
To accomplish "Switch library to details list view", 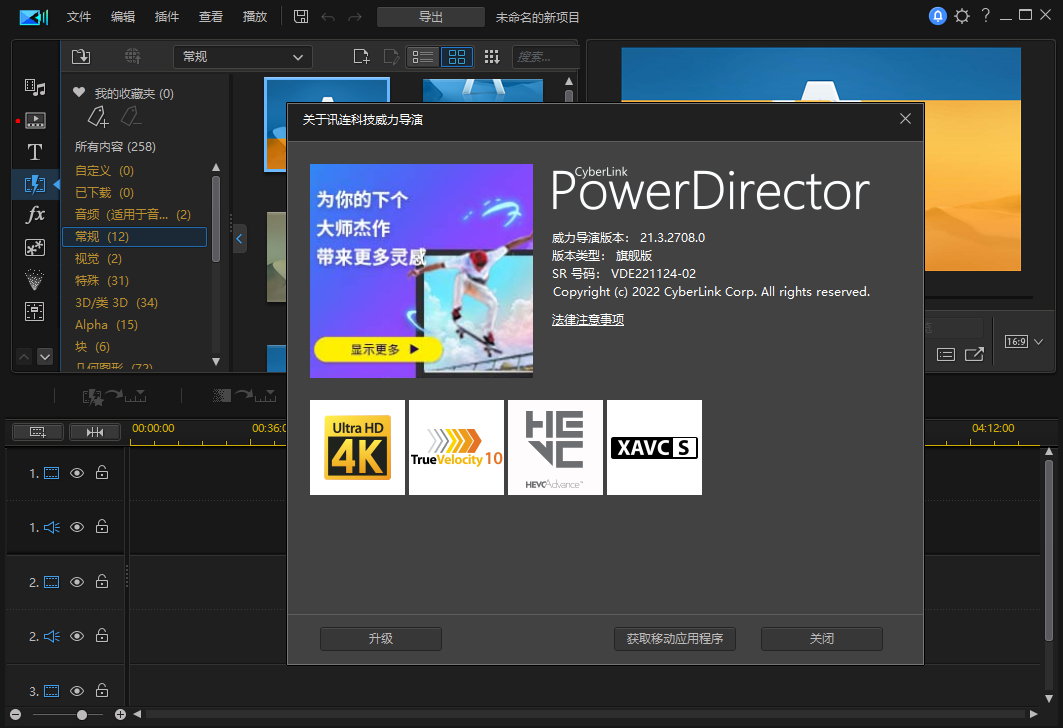I will (423, 57).
